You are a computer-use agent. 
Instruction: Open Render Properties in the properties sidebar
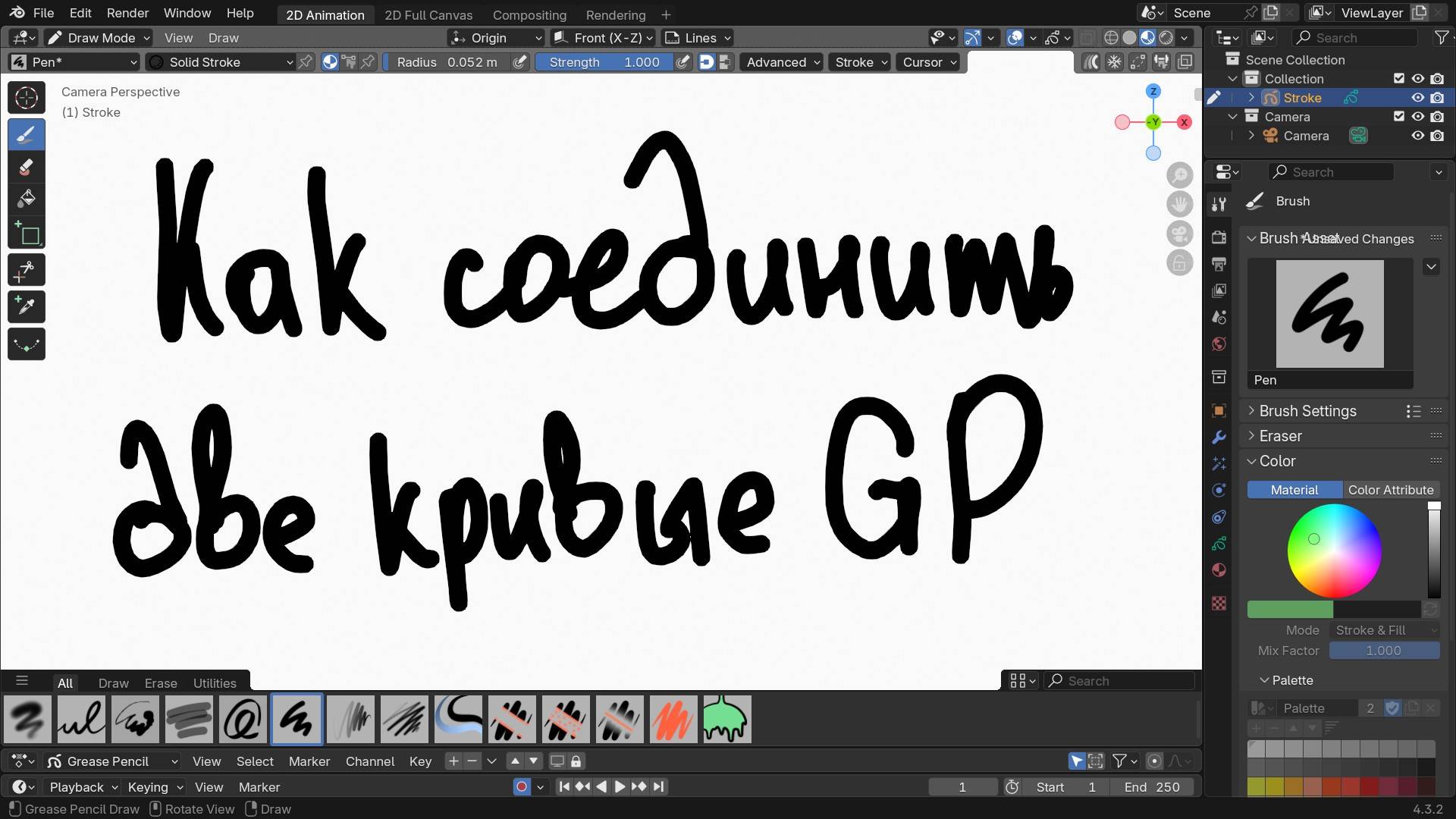point(1219,235)
